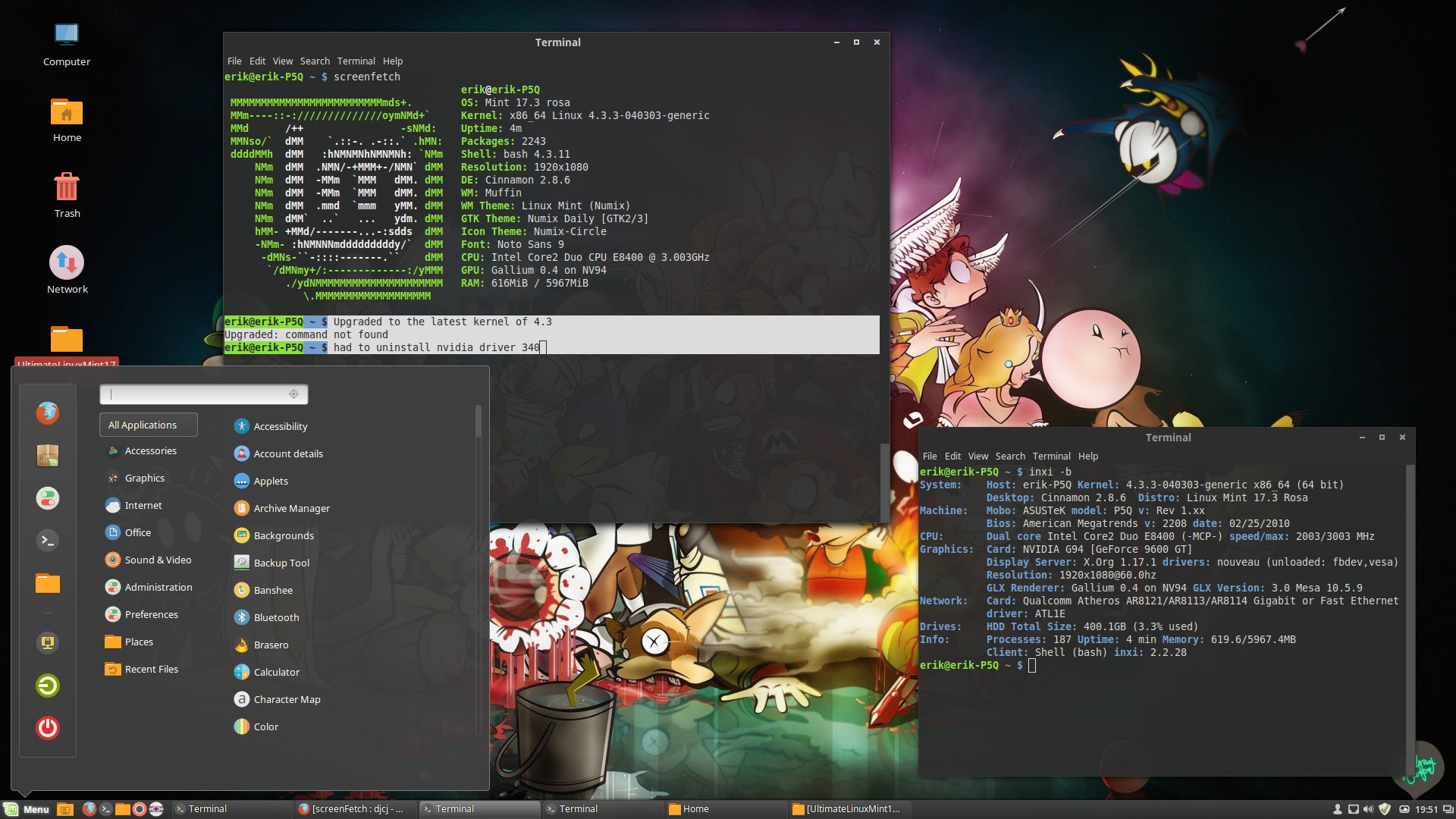Open View menu in screenfetch Terminal
Screen dimensions: 1456x819
tap(282, 61)
